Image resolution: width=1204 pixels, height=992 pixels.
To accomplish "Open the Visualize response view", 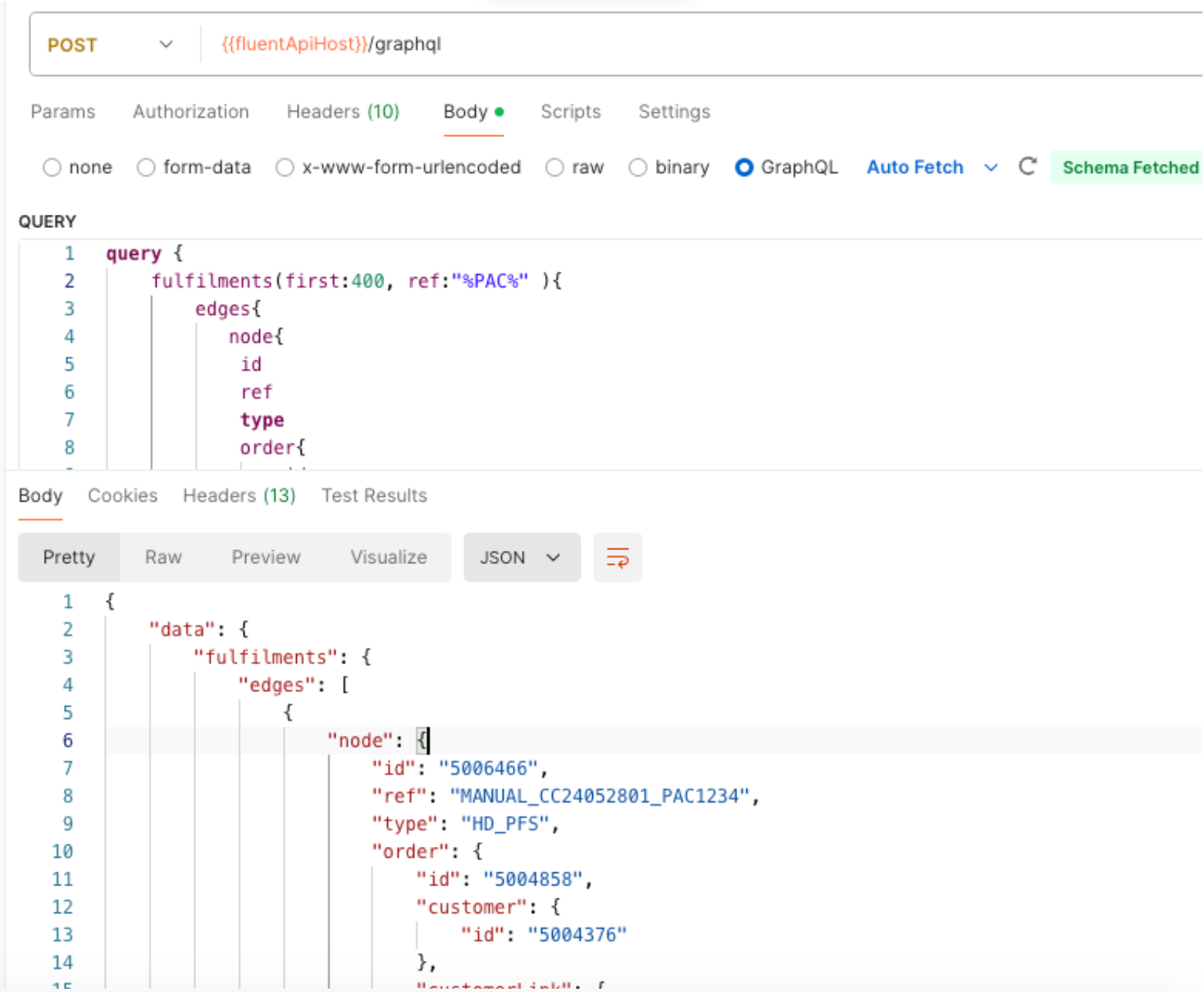I will [x=389, y=557].
